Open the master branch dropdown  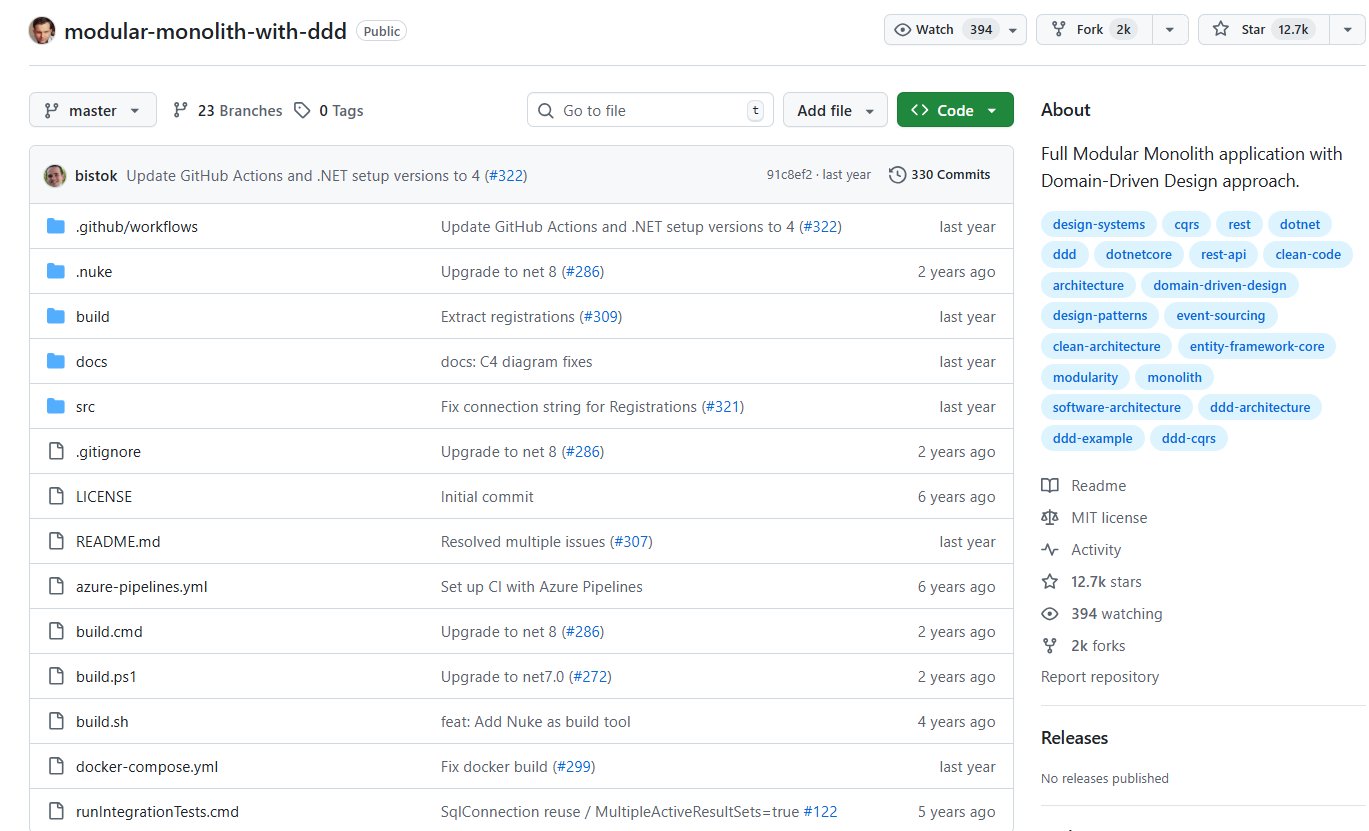[93, 110]
